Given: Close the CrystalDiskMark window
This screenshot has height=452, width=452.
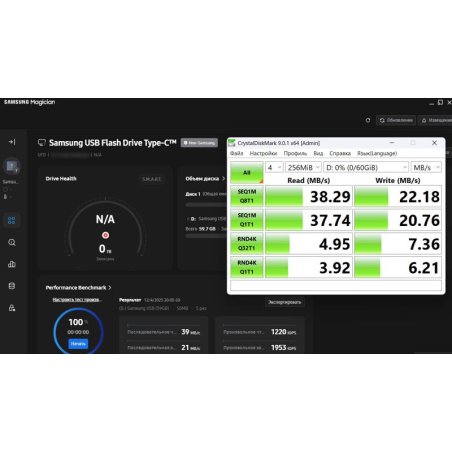Looking at the screenshot, I should pos(434,143).
